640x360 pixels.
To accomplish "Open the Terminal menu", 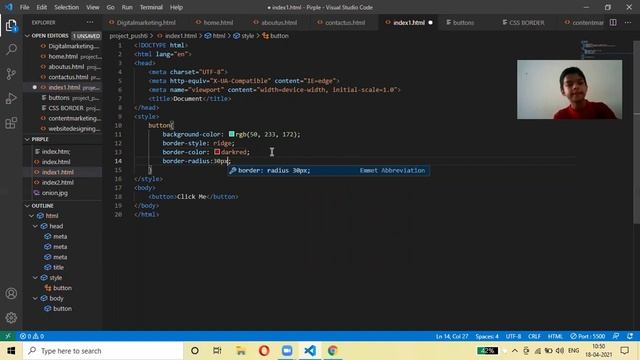I will click(151, 7).
